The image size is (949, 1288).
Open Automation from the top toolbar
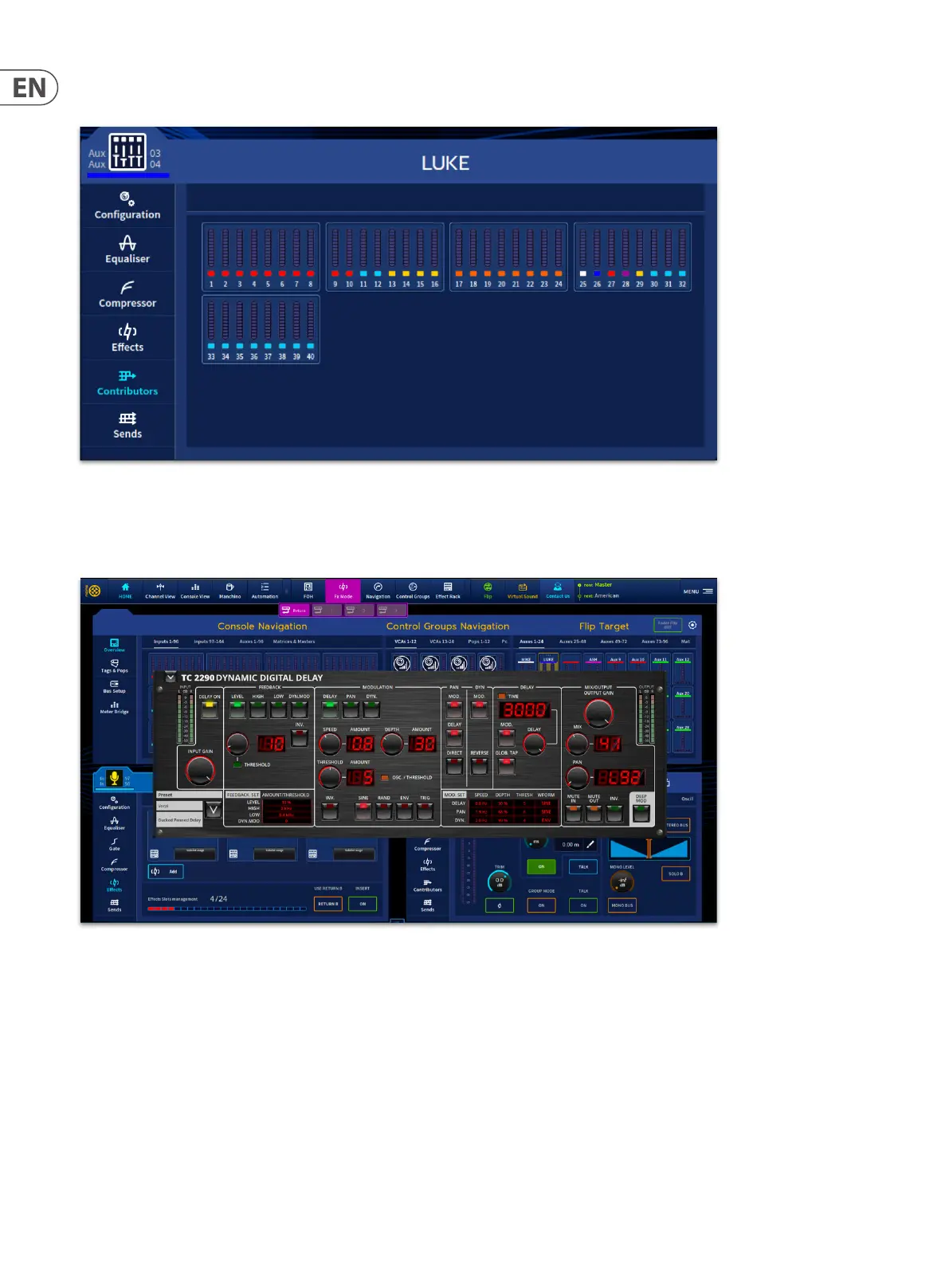(x=265, y=590)
